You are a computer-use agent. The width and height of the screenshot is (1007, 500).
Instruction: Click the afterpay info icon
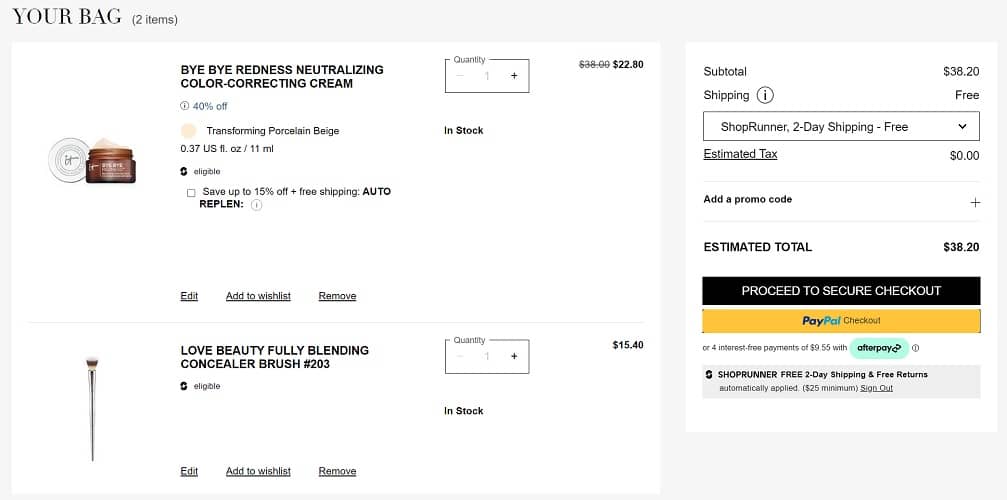coord(916,348)
